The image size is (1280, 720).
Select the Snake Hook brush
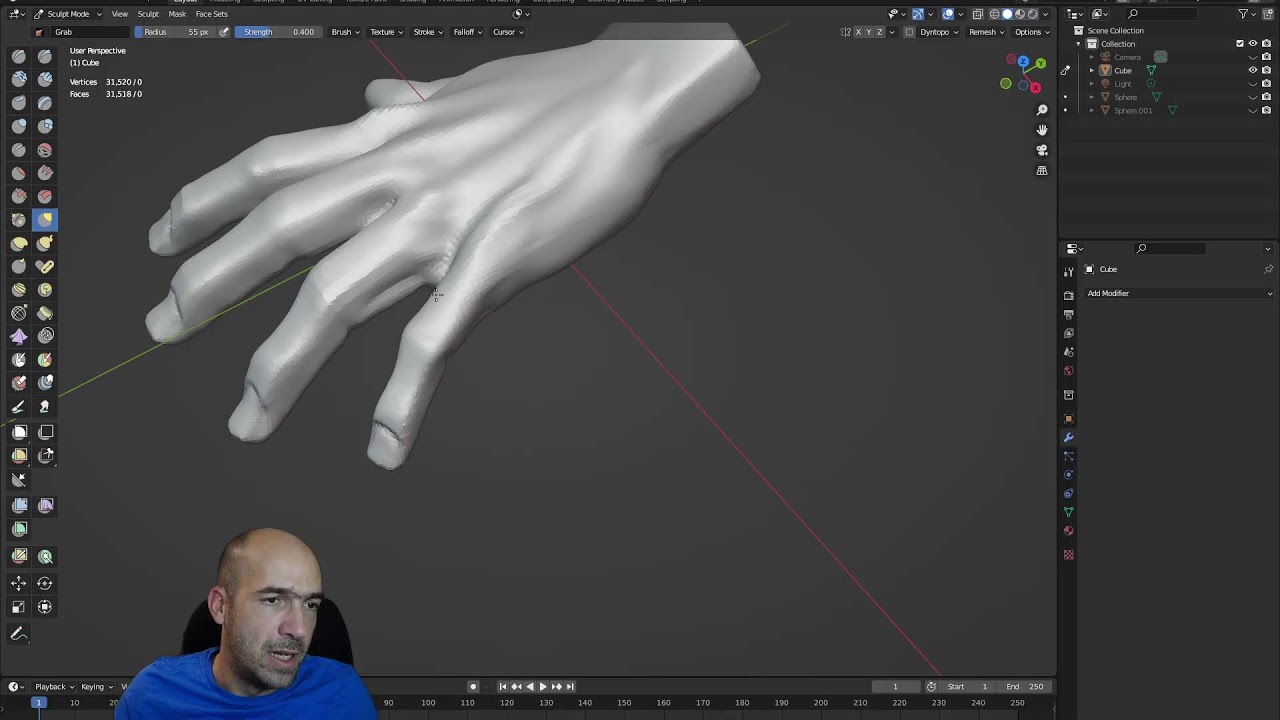[45, 243]
